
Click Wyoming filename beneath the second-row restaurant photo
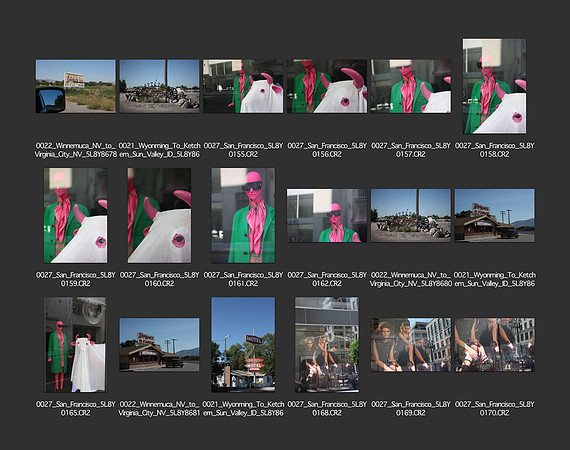click(x=494, y=279)
